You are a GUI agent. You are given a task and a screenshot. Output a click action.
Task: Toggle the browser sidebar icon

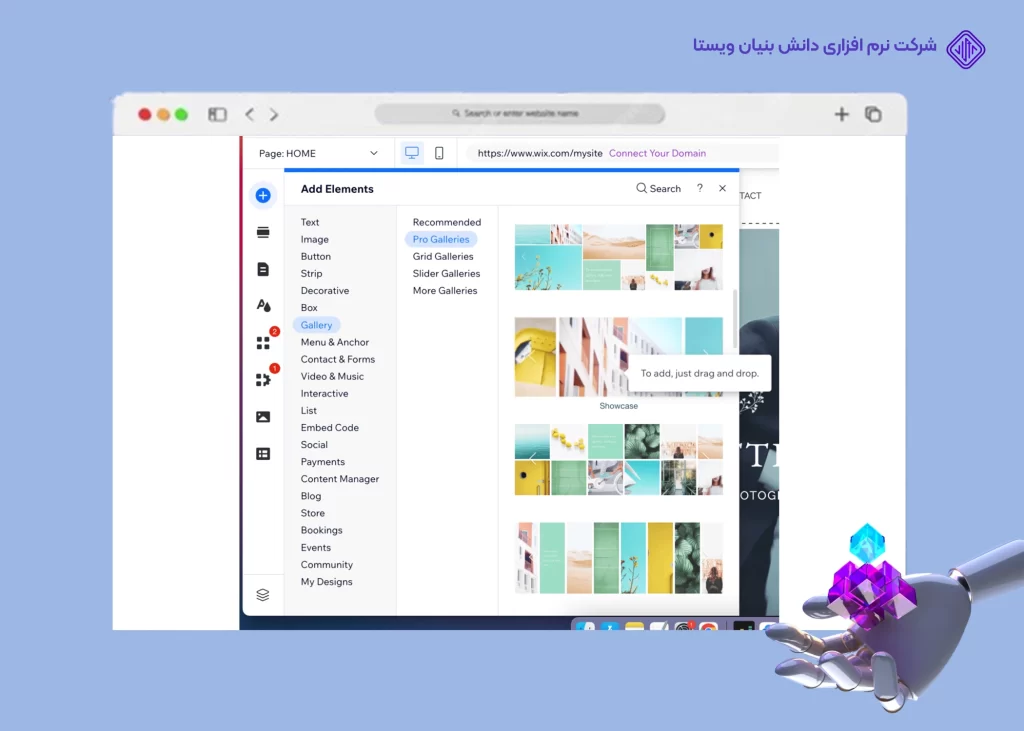[x=217, y=114]
